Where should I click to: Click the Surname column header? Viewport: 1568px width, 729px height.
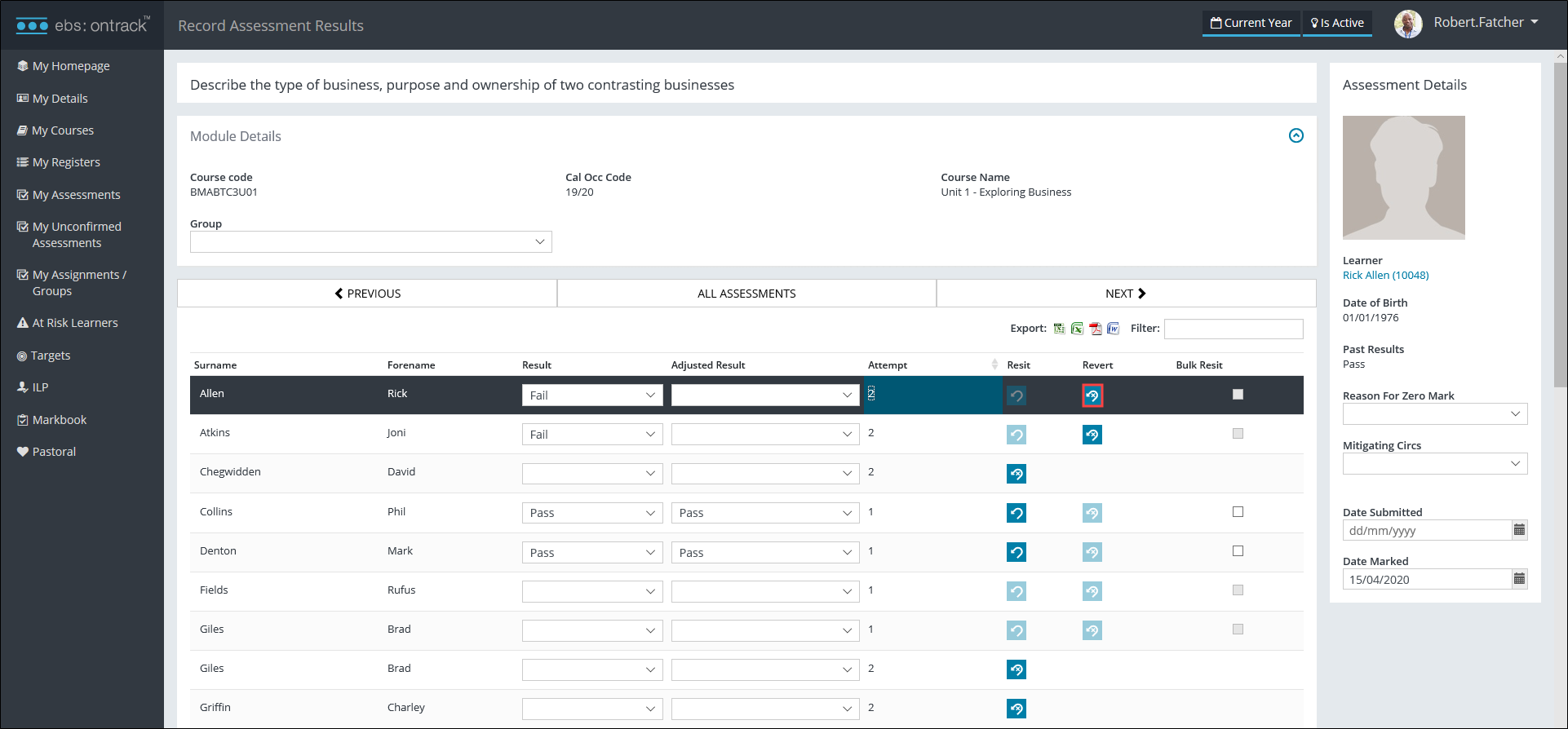tap(215, 365)
